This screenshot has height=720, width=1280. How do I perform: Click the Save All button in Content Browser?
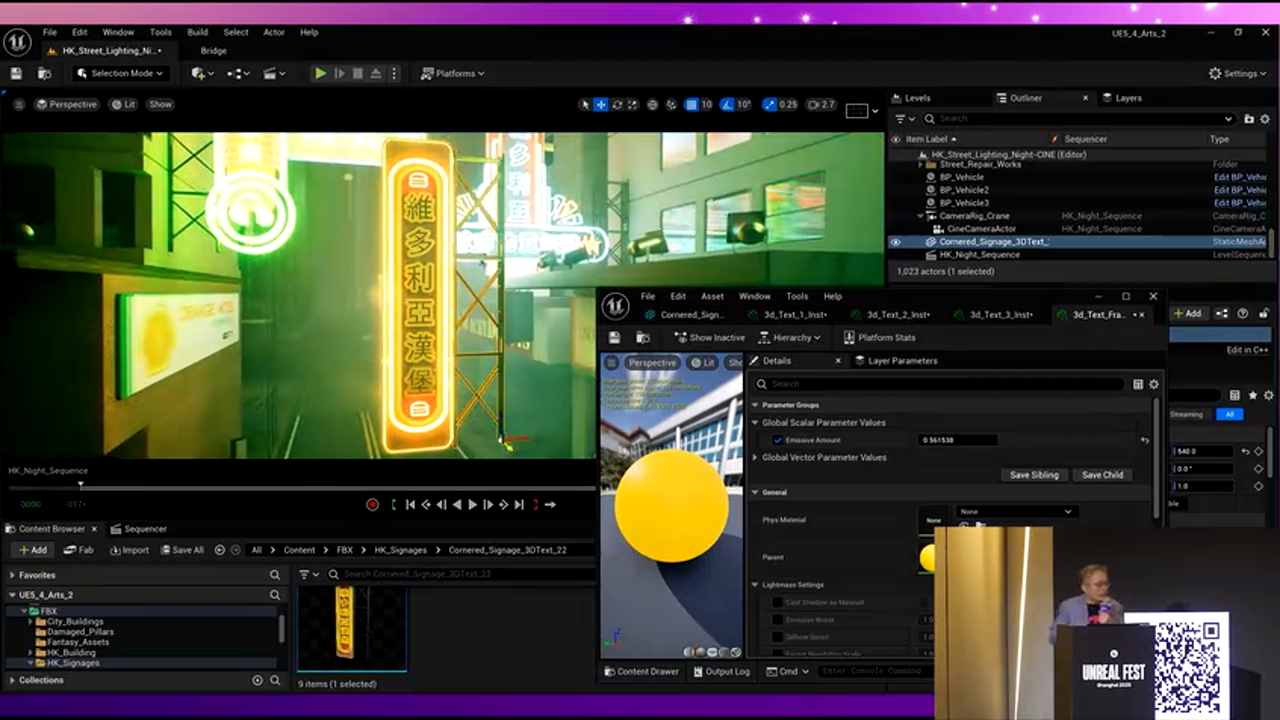181,550
